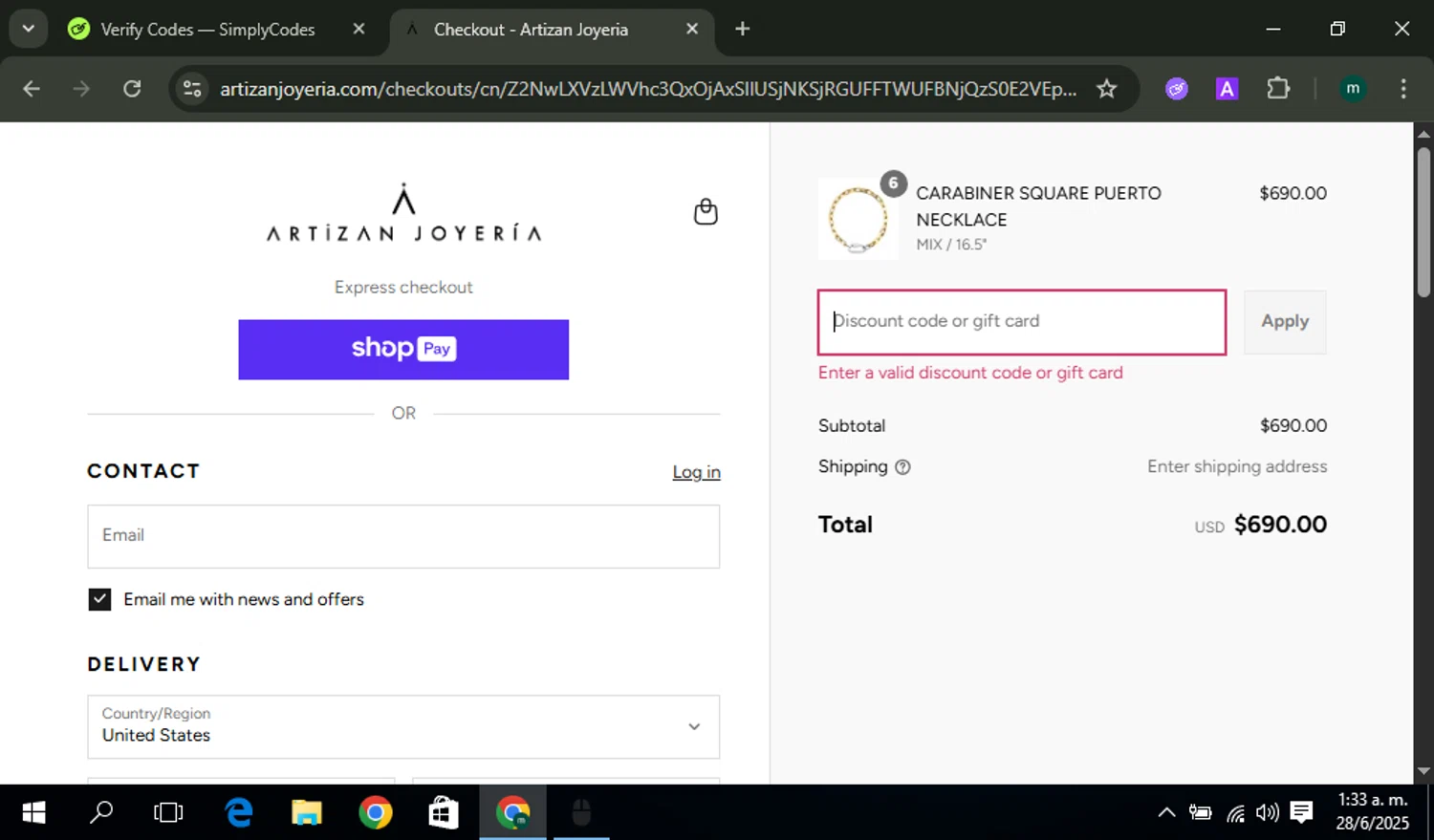Open the site information icon in address bar
Image resolution: width=1434 pixels, height=840 pixels.
(x=192, y=89)
